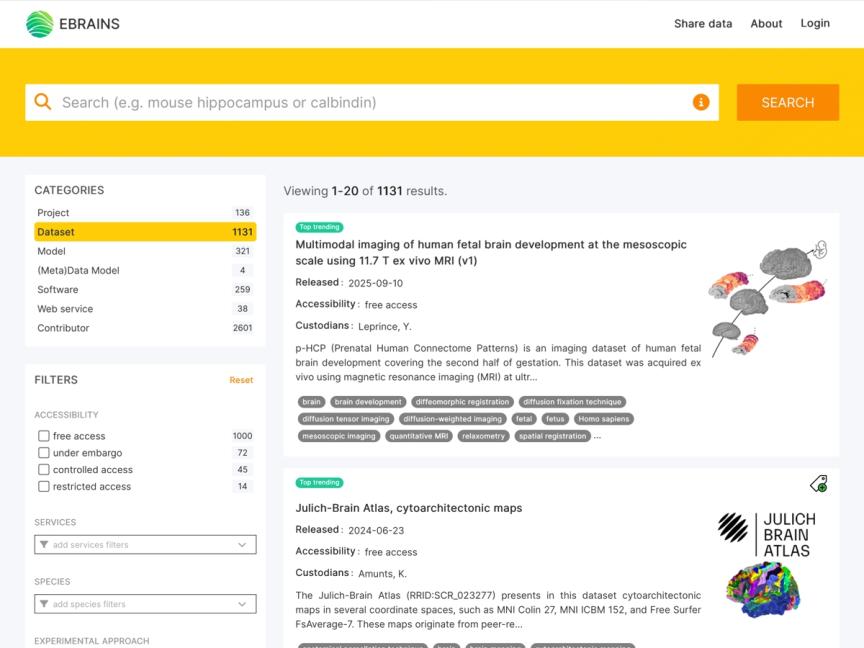Viewport: 864px width, 648px height.
Task: Click the SEARCH button
Action: (x=787, y=102)
